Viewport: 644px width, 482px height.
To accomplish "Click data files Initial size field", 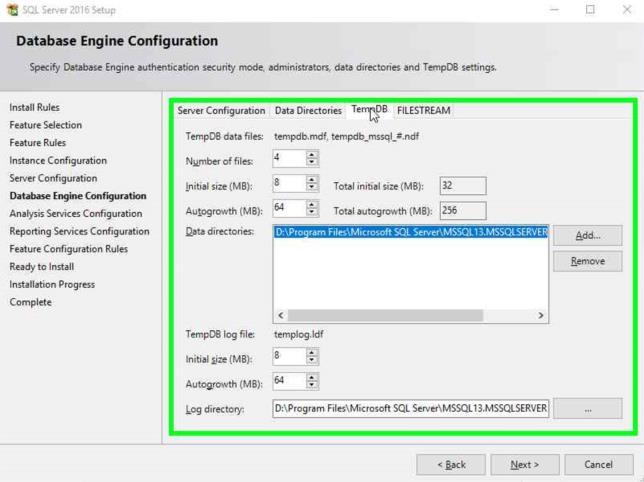I will 290,184.
